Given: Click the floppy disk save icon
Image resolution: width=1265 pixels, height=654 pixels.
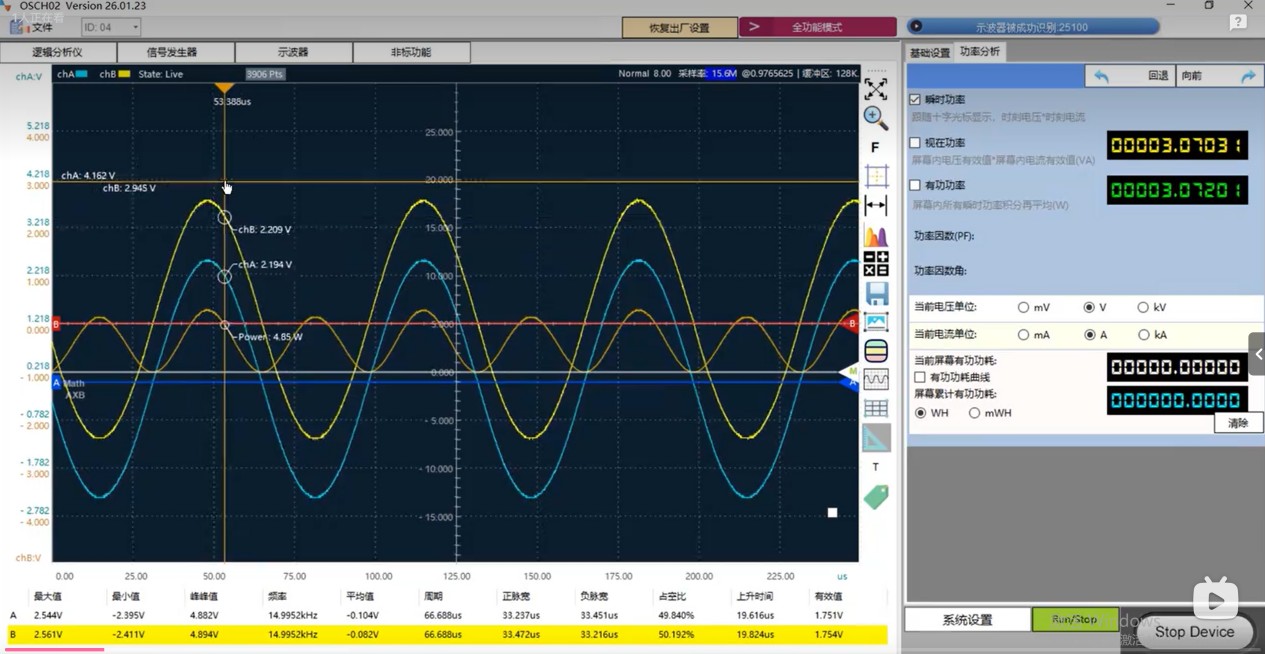Looking at the screenshot, I should pyautogui.click(x=876, y=293).
